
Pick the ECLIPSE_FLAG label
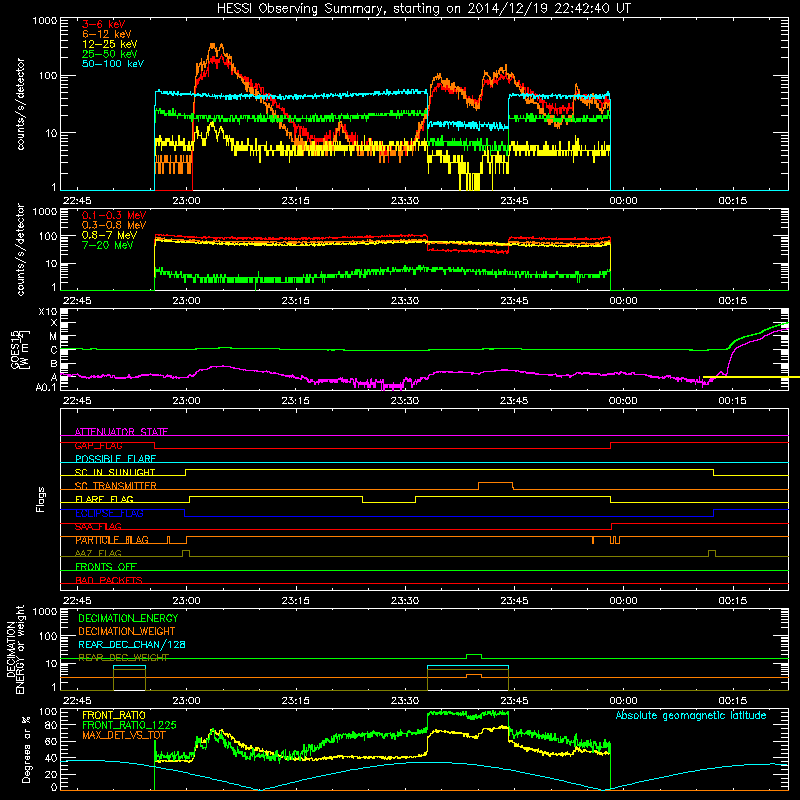(109, 513)
